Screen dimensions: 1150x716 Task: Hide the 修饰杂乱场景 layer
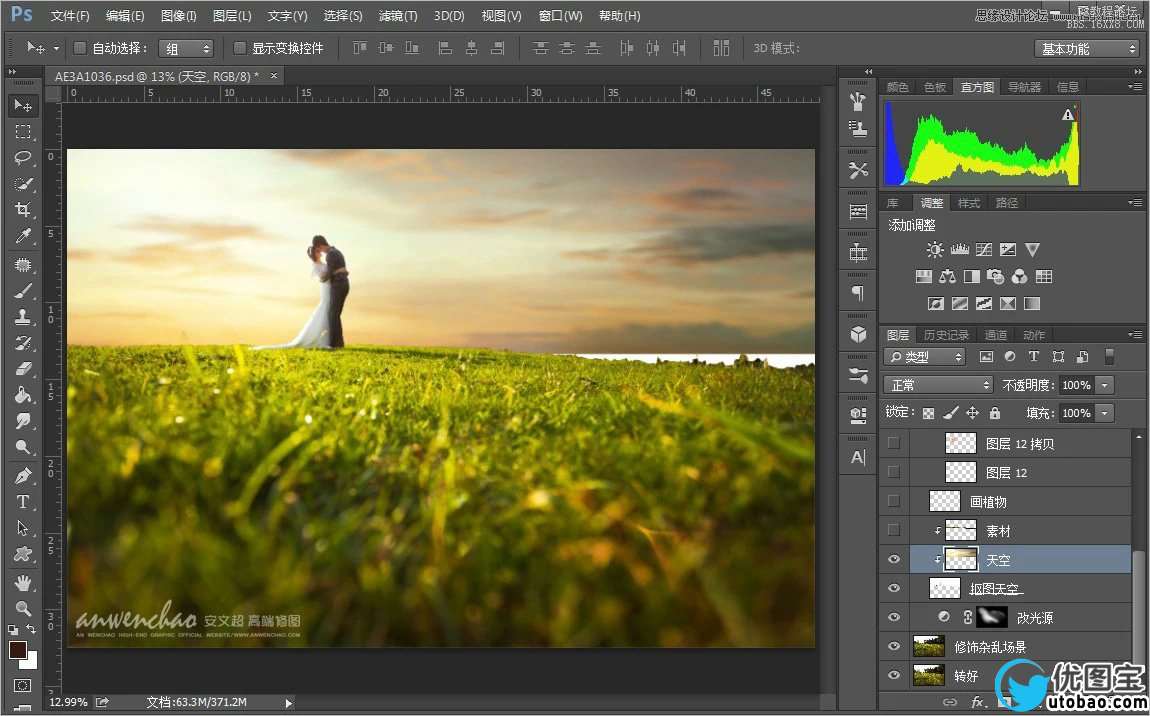[x=893, y=646]
